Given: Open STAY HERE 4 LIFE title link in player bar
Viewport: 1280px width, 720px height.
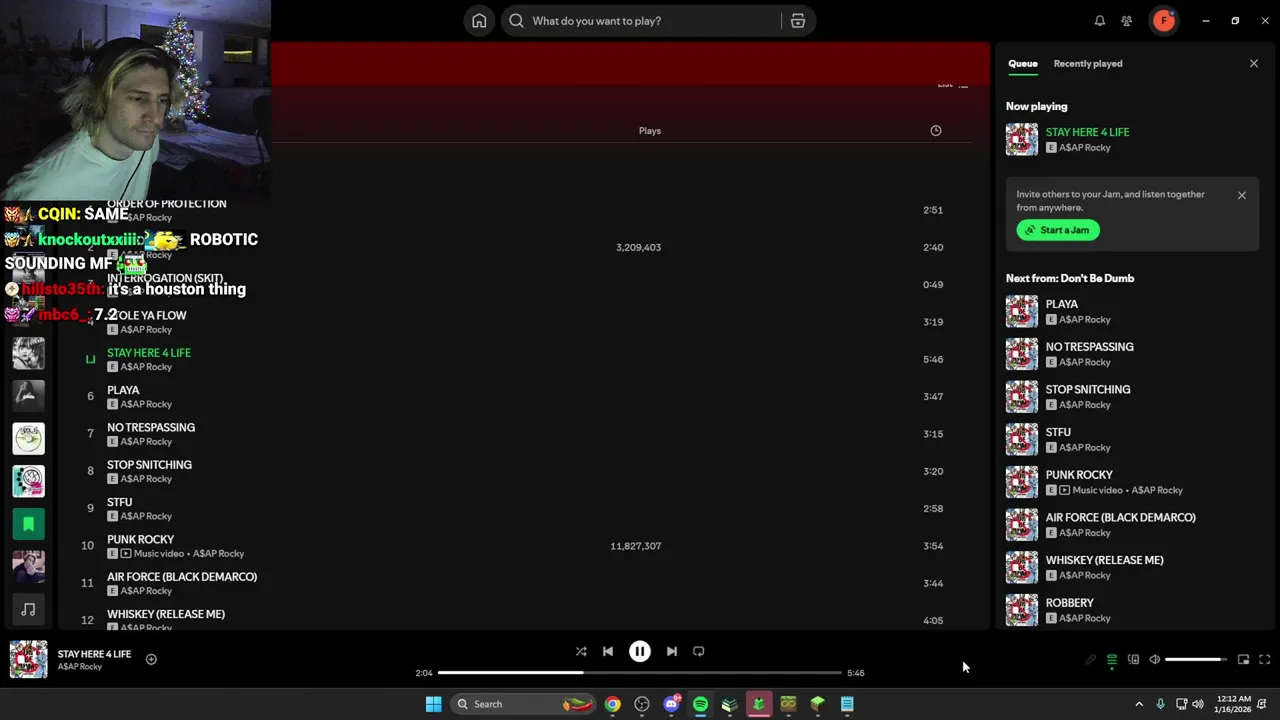Looking at the screenshot, I should [94, 654].
